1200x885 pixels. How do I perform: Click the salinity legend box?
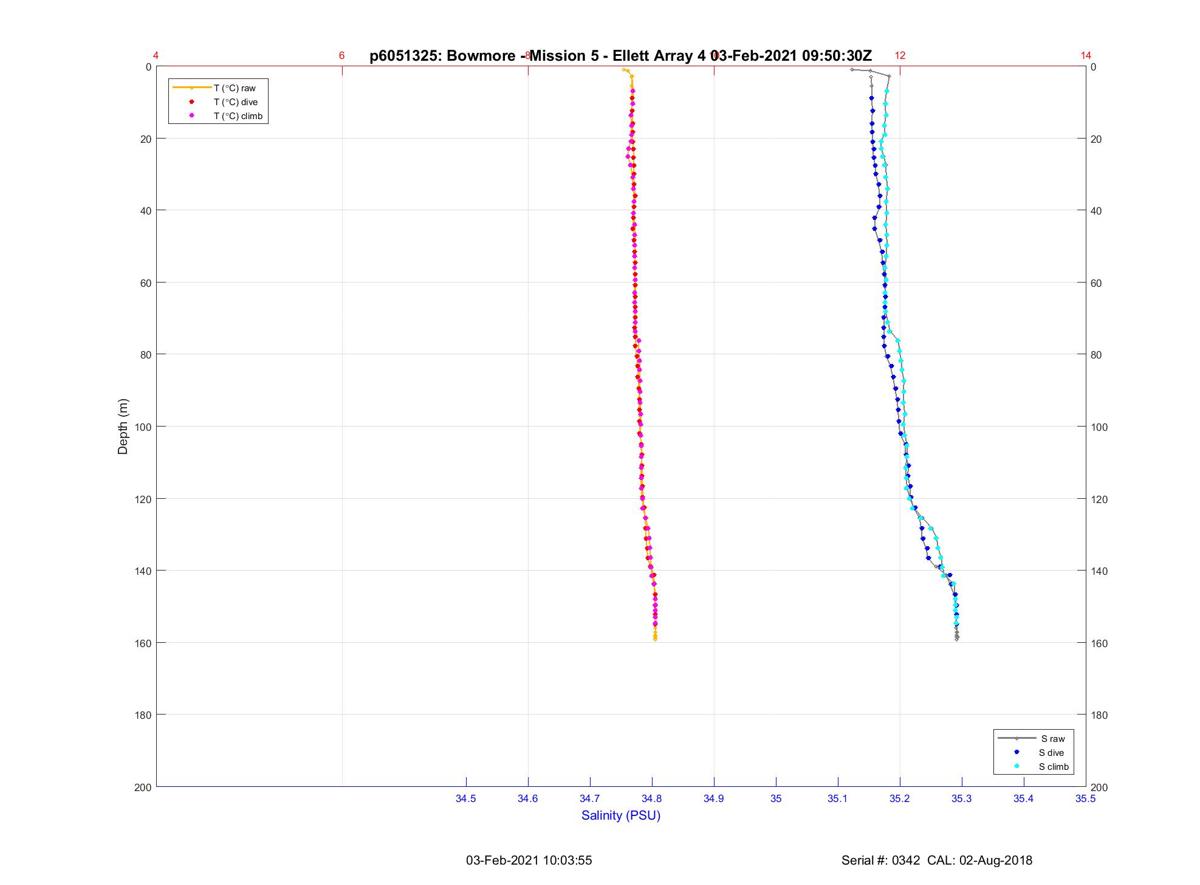[x=1035, y=752]
